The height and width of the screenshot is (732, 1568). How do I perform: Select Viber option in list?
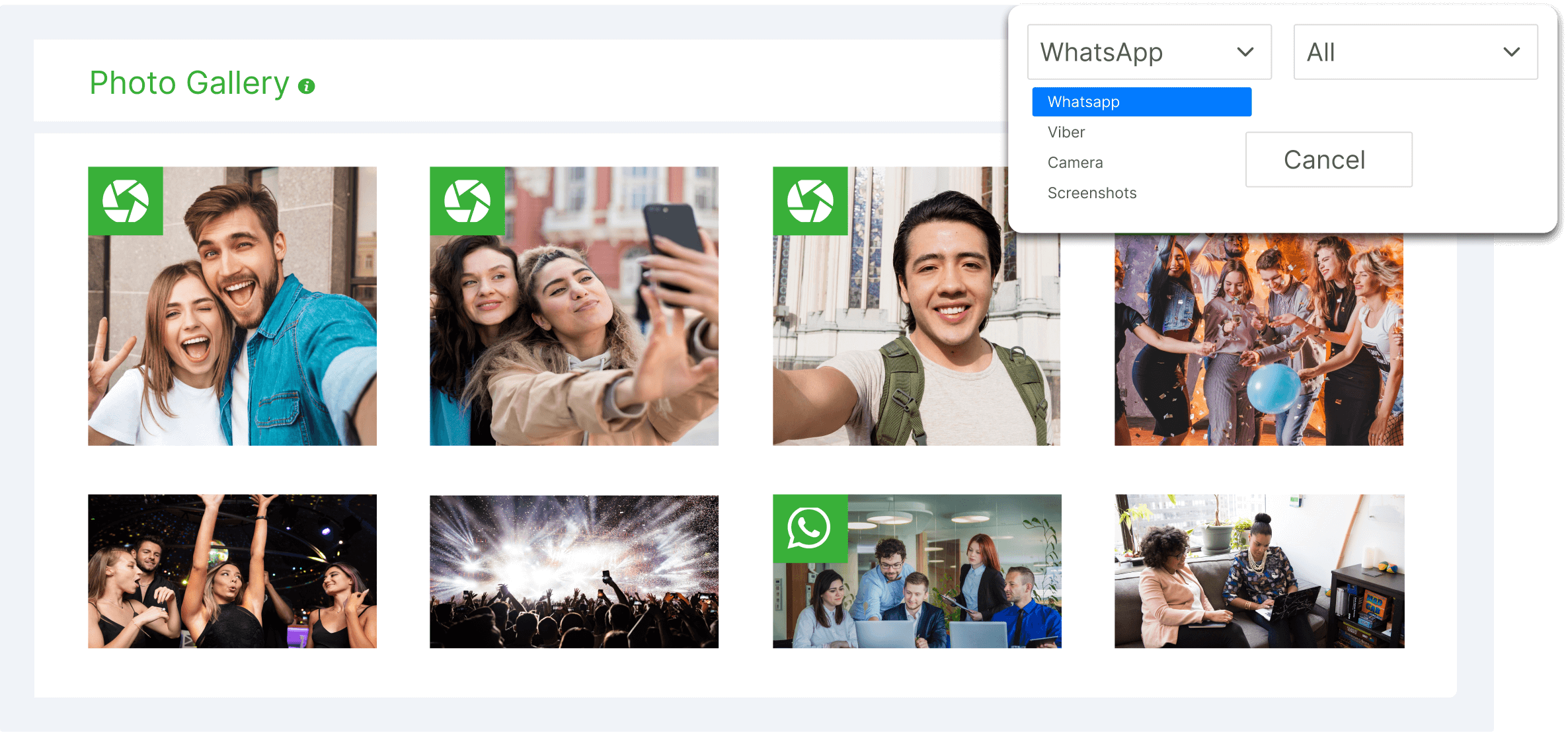tap(1066, 132)
